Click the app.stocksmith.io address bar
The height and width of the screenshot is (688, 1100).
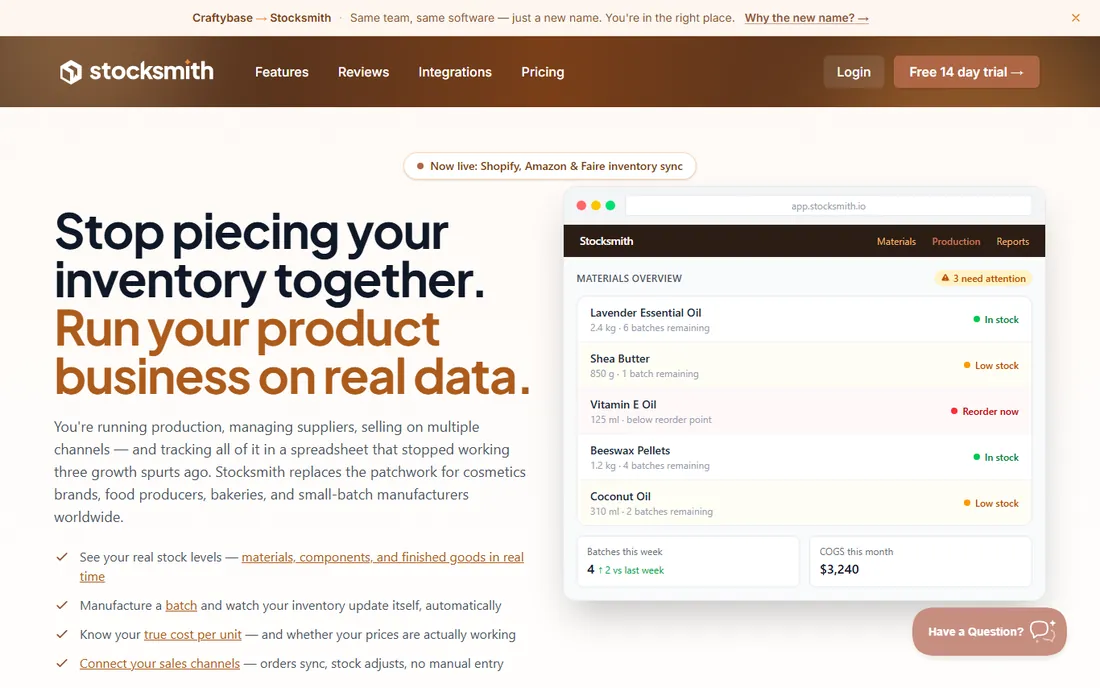coord(828,205)
